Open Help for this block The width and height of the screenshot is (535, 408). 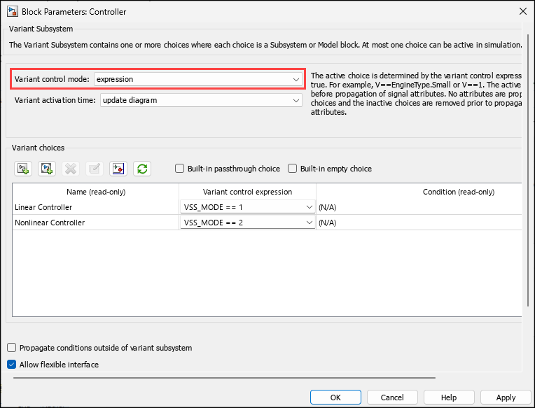[x=449, y=397]
